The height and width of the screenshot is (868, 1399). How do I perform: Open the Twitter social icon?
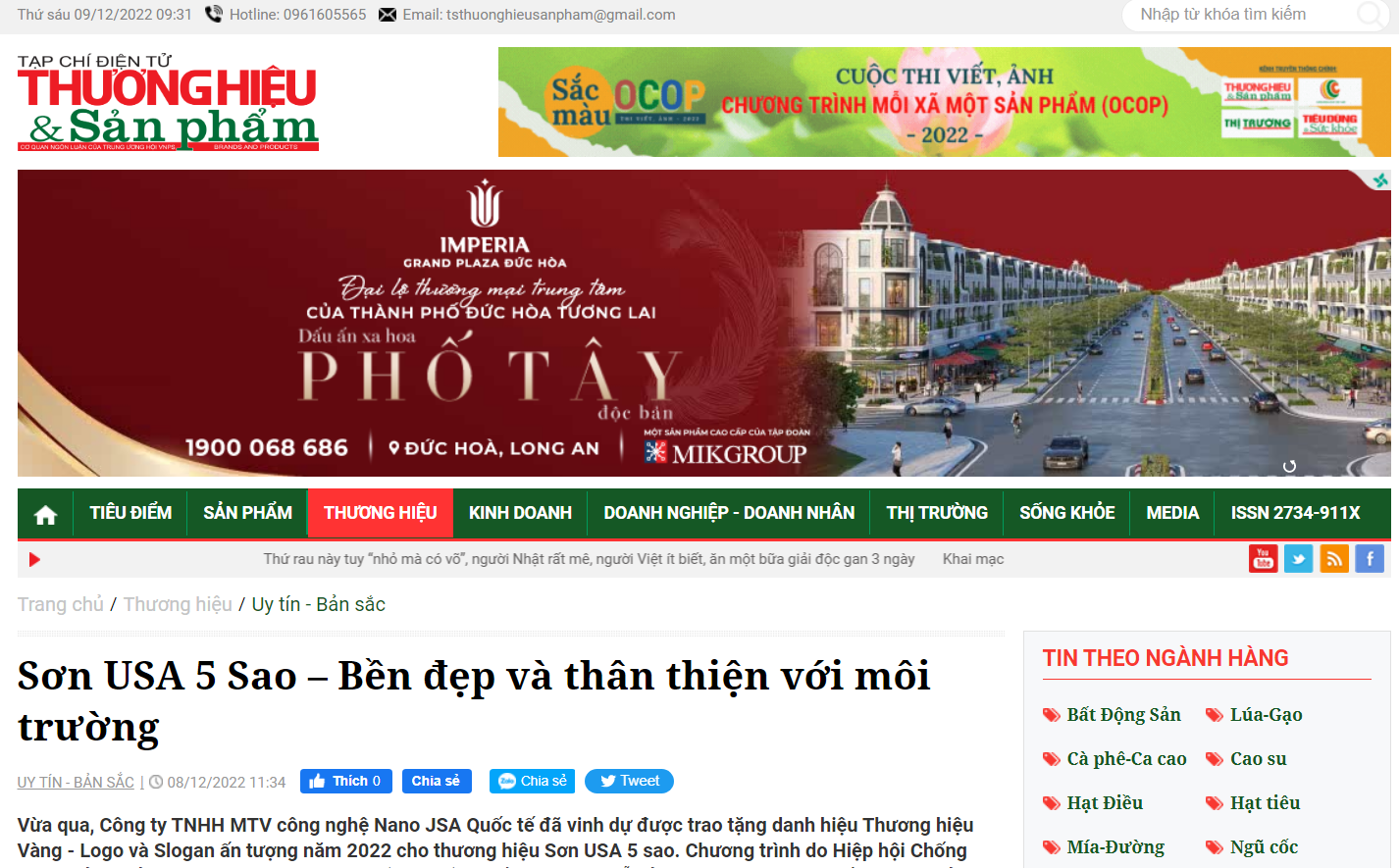pos(1298,559)
